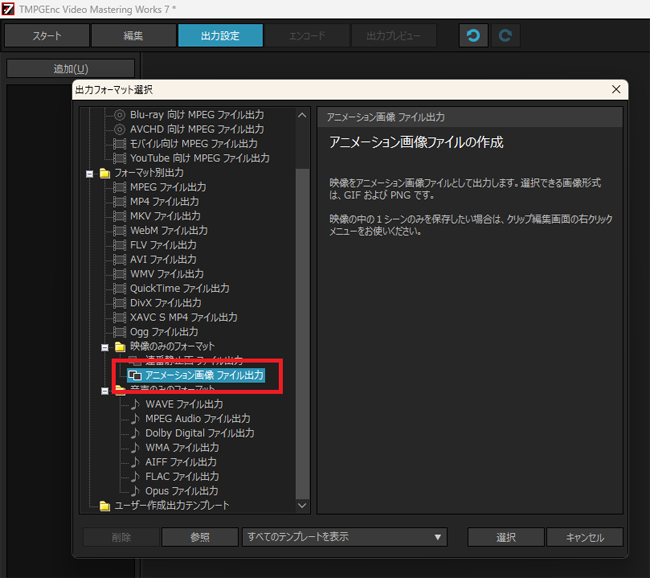Click the disc icon beside AVCHD 向け MPEG
This screenshot has width=650, height=578.
tap(119, 129)
